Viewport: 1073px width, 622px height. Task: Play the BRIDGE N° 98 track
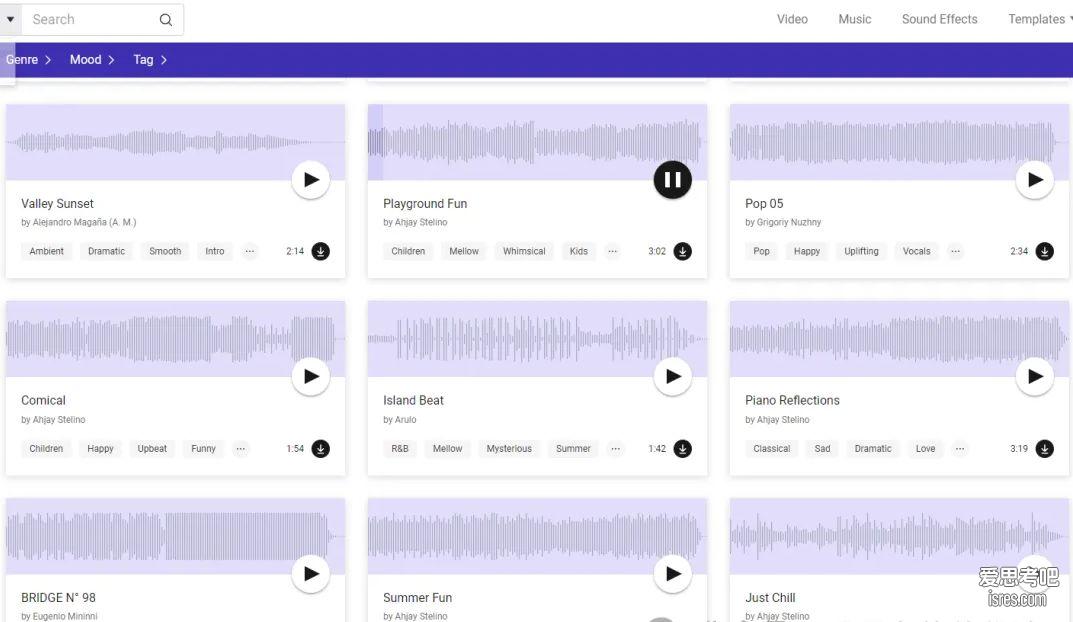(311, 573)
